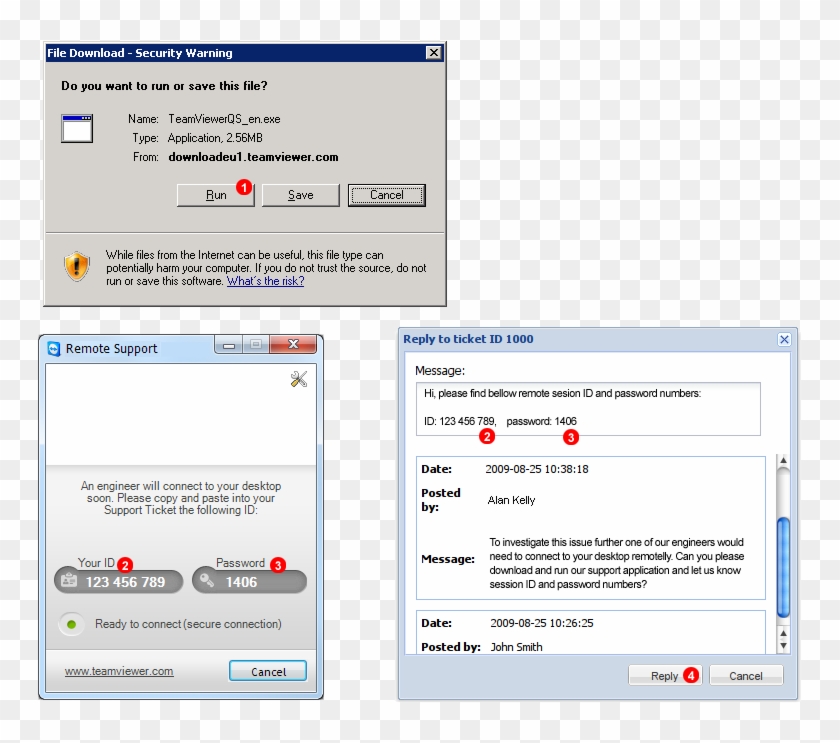Save the TeamViewer download instead
This screenshot has height=743, width=840.
coord(300,195)
